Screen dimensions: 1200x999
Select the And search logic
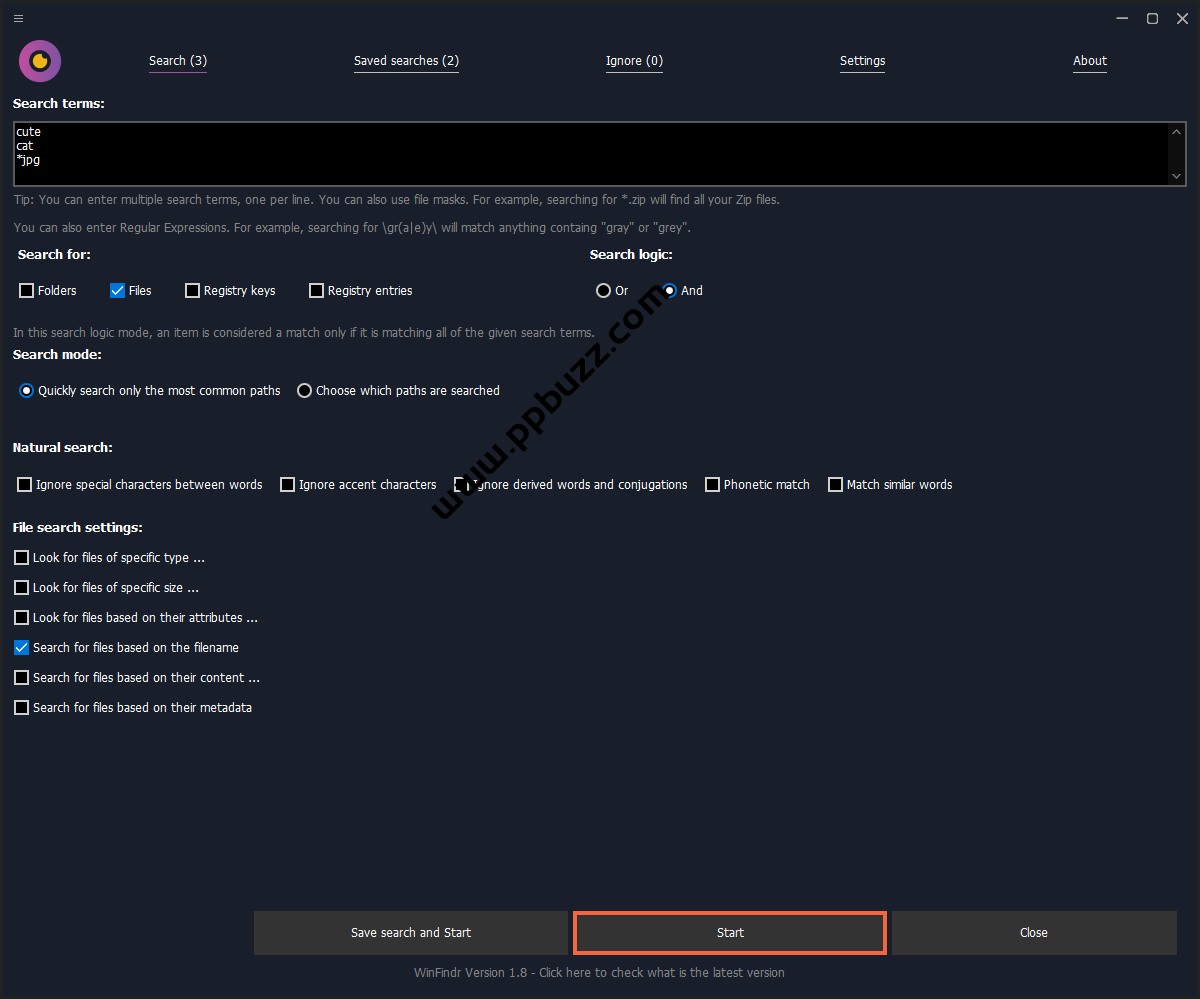(x=670, y=291)
